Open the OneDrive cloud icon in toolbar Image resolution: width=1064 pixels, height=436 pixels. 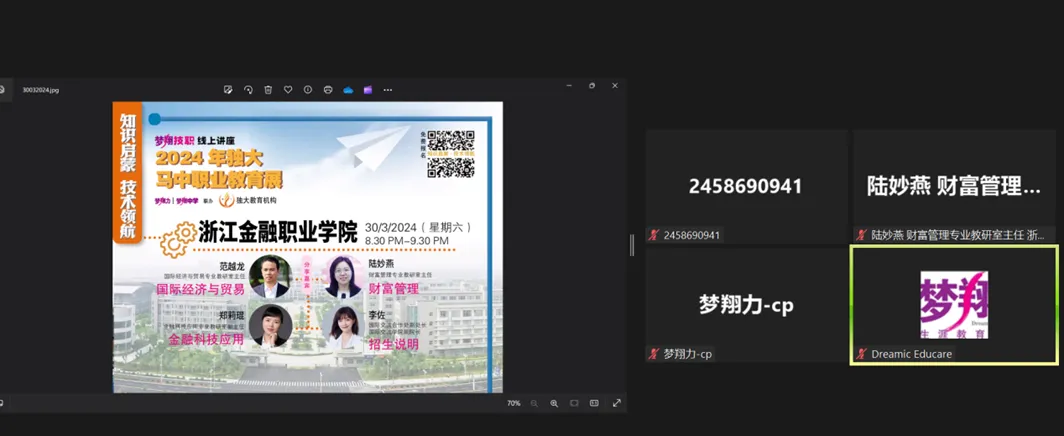click(x=348, y=90)
